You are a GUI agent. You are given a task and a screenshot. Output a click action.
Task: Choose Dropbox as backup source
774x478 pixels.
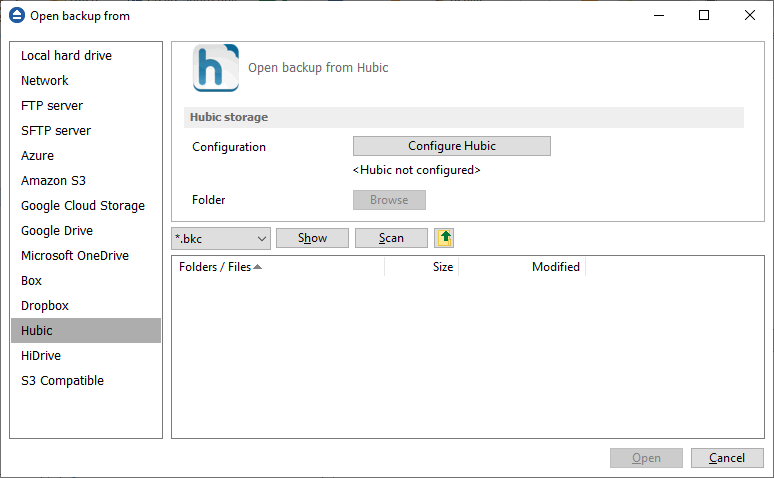click(x=86, y=306)
